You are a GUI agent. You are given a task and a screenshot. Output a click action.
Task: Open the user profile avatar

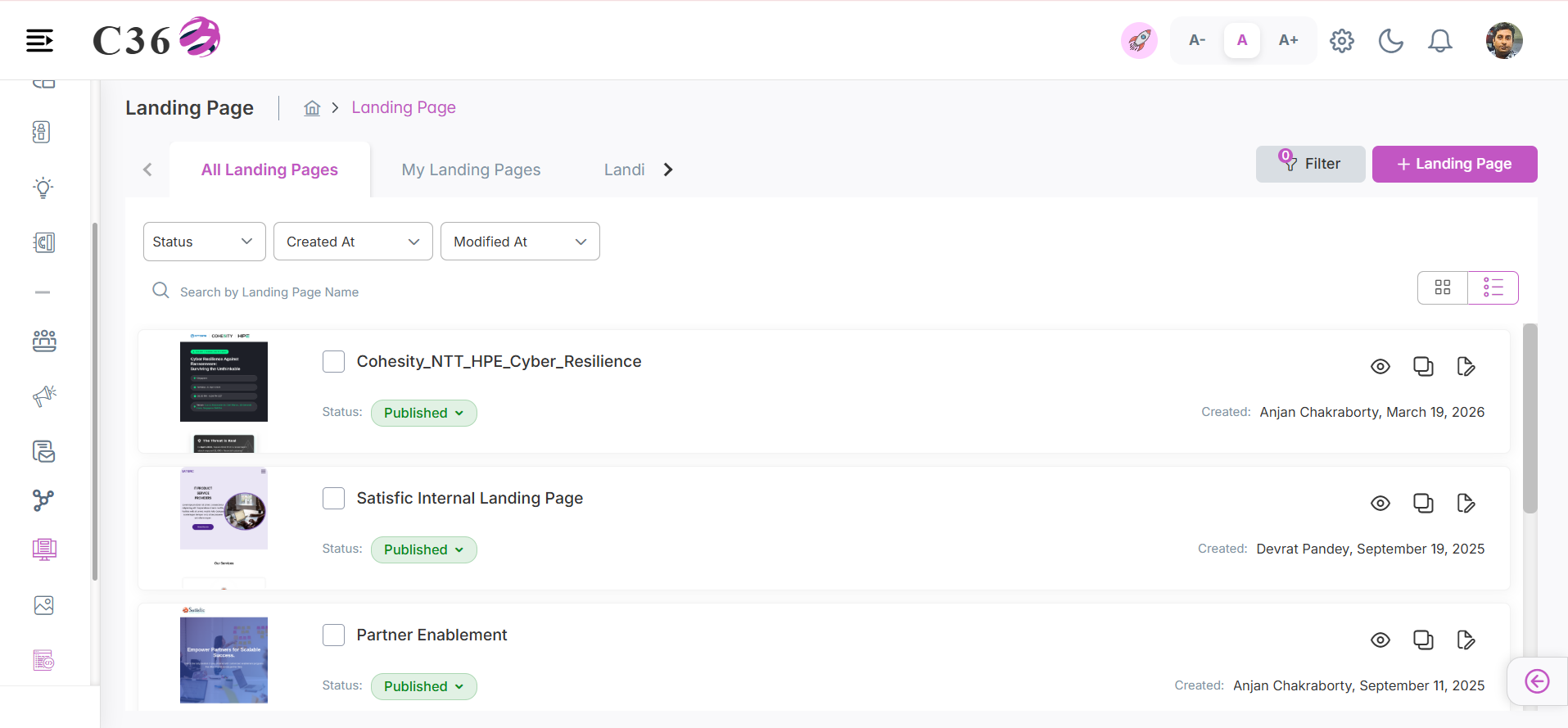[x=1504, y=40]
